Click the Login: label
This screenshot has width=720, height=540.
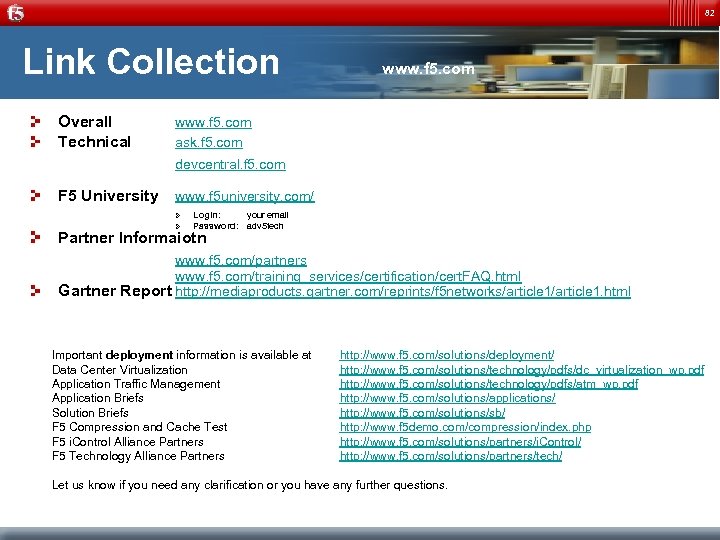[207, 215]
